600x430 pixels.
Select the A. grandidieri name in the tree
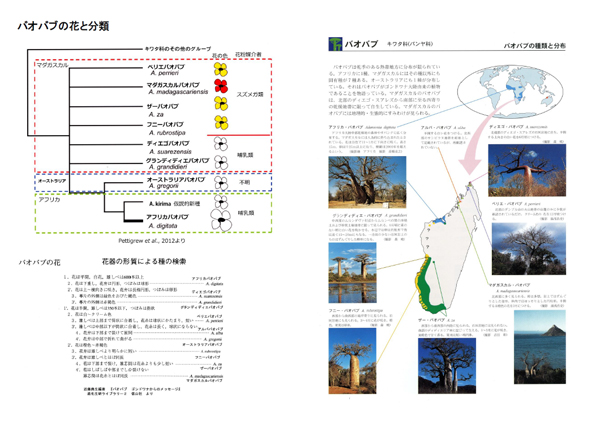[168, 167]
